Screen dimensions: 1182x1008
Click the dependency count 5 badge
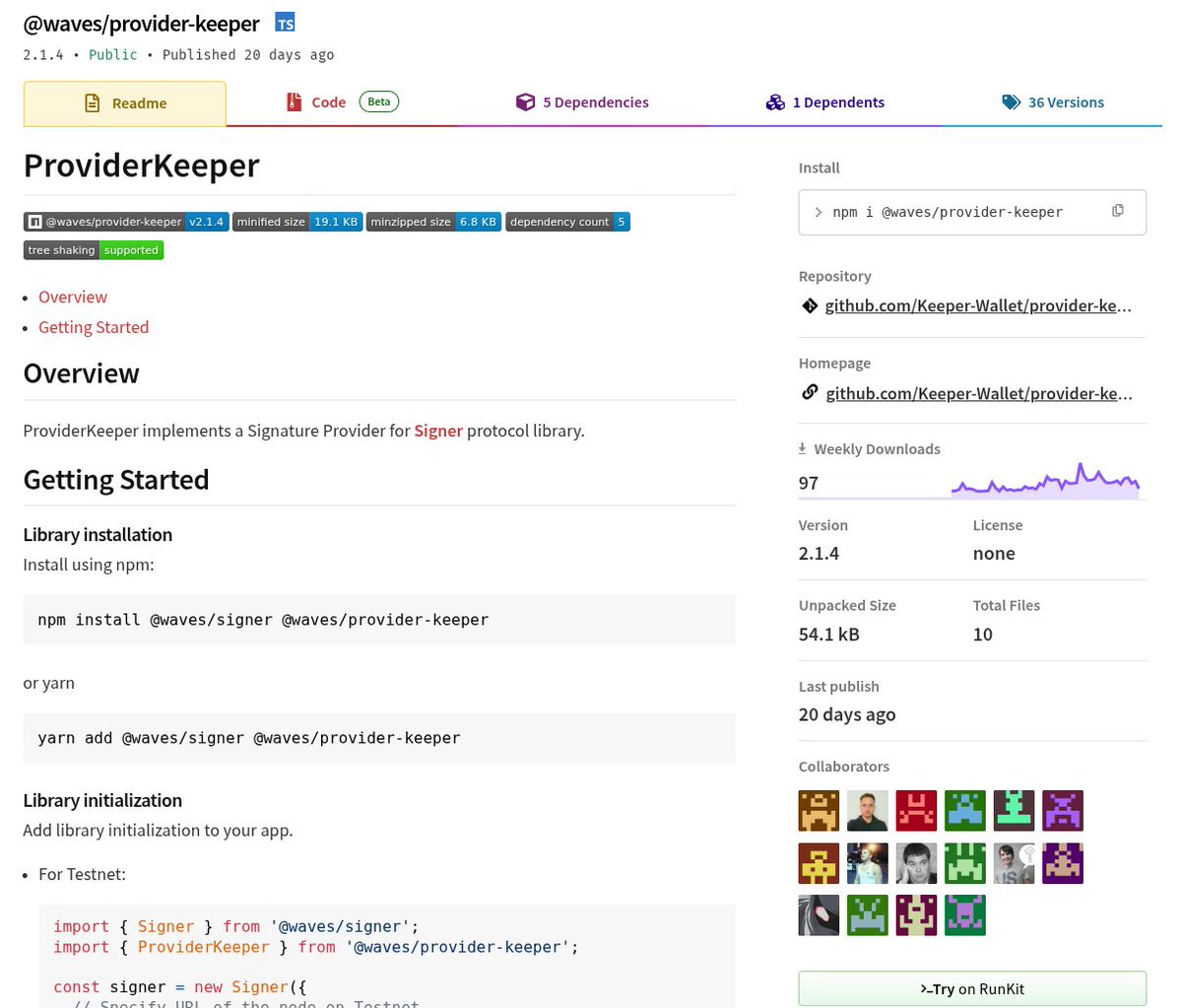click(x=567, y=222)
